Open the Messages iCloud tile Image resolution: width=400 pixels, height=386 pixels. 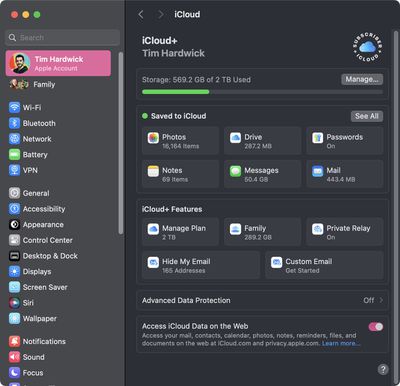coord(262,174)
